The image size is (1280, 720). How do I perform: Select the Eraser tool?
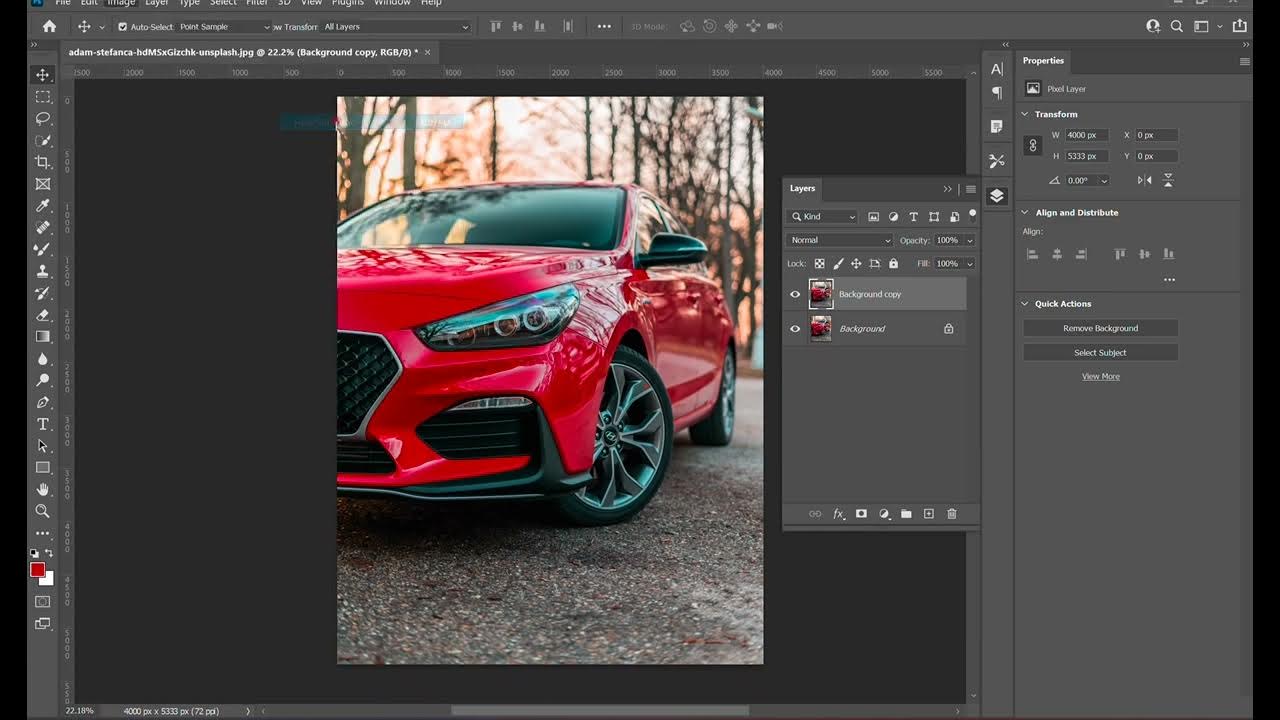43,315
